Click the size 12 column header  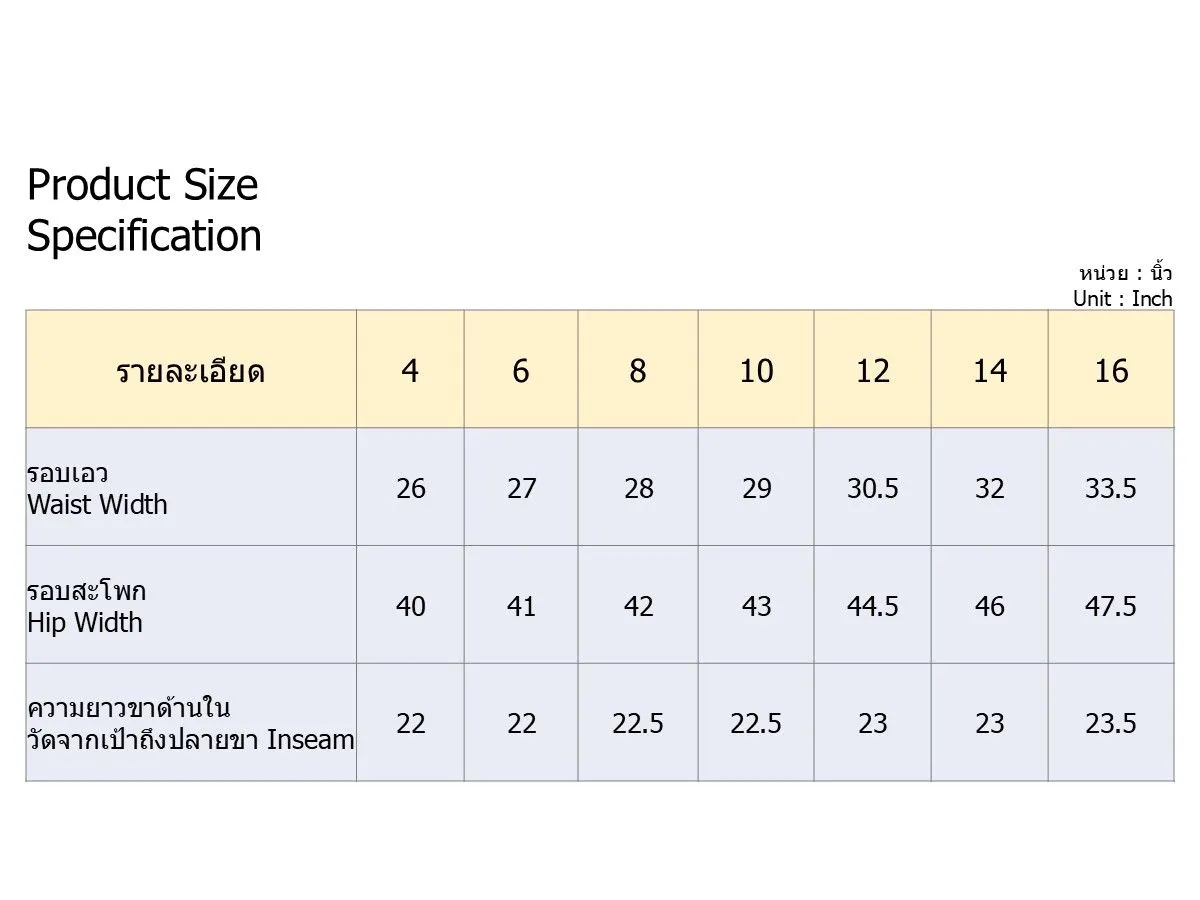pos(873,371)
